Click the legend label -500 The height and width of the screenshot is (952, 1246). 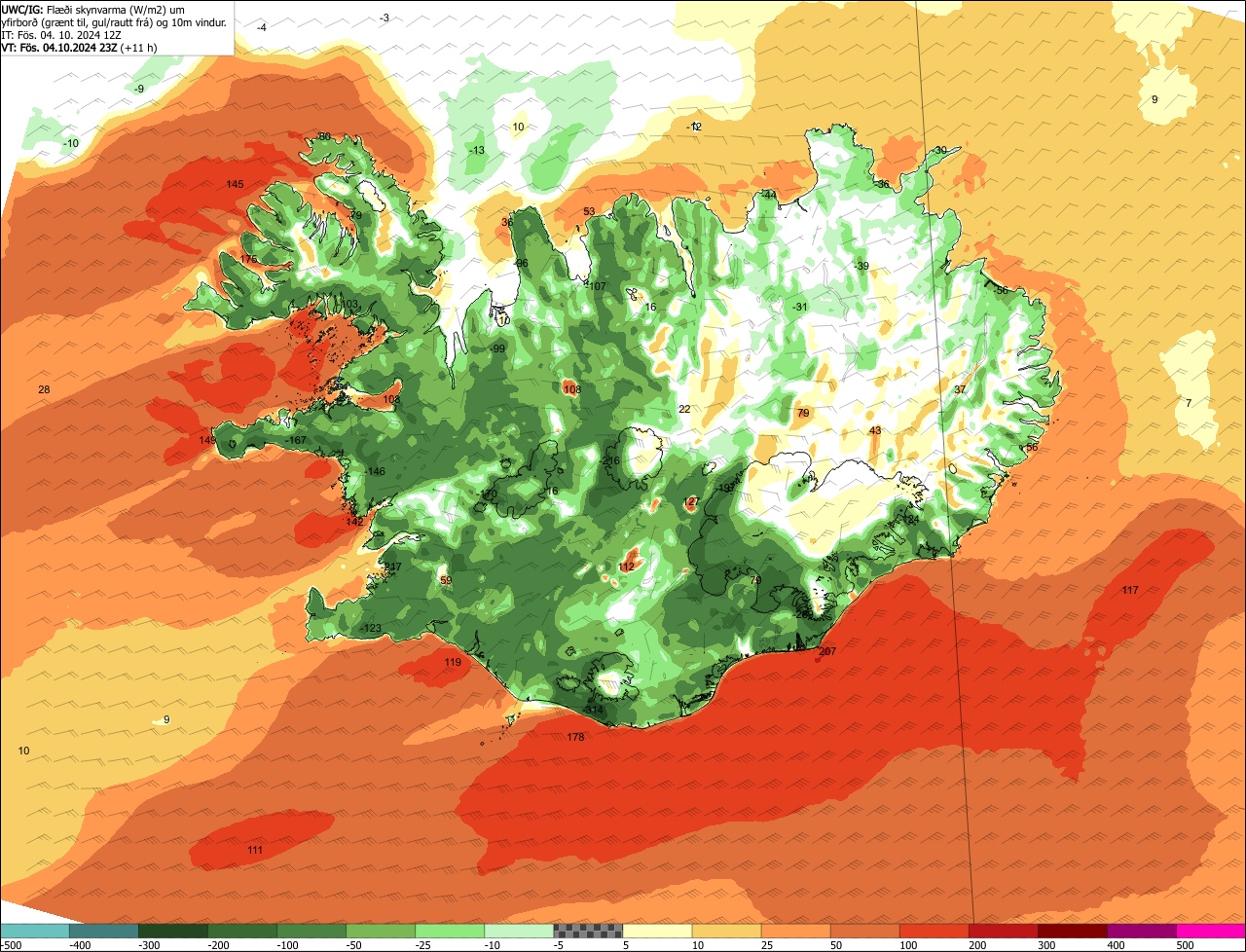point(12,944)
